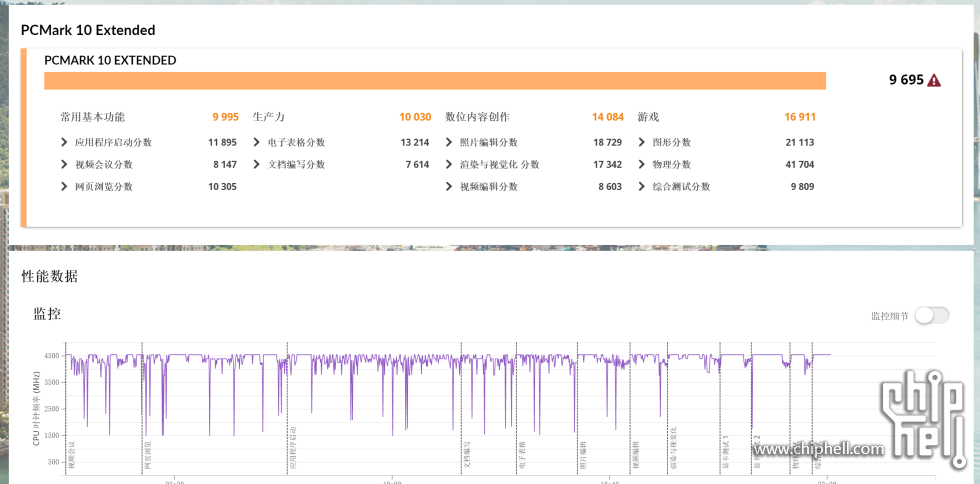Click the orange PCMark 10 Extended score bar

435,81
